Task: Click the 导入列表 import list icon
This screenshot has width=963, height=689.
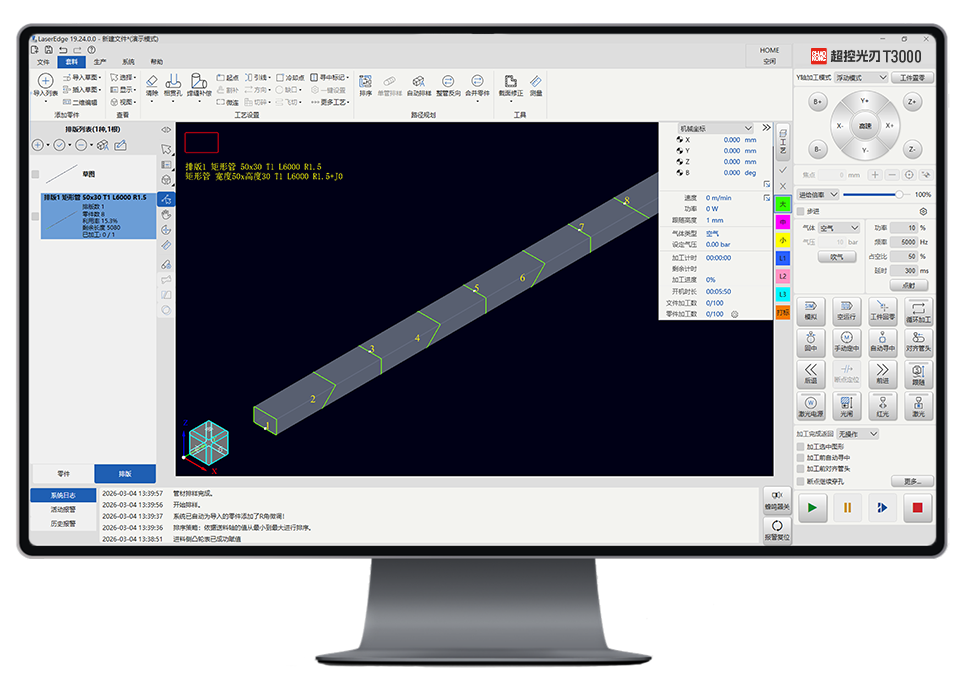Action: (45, 81)
